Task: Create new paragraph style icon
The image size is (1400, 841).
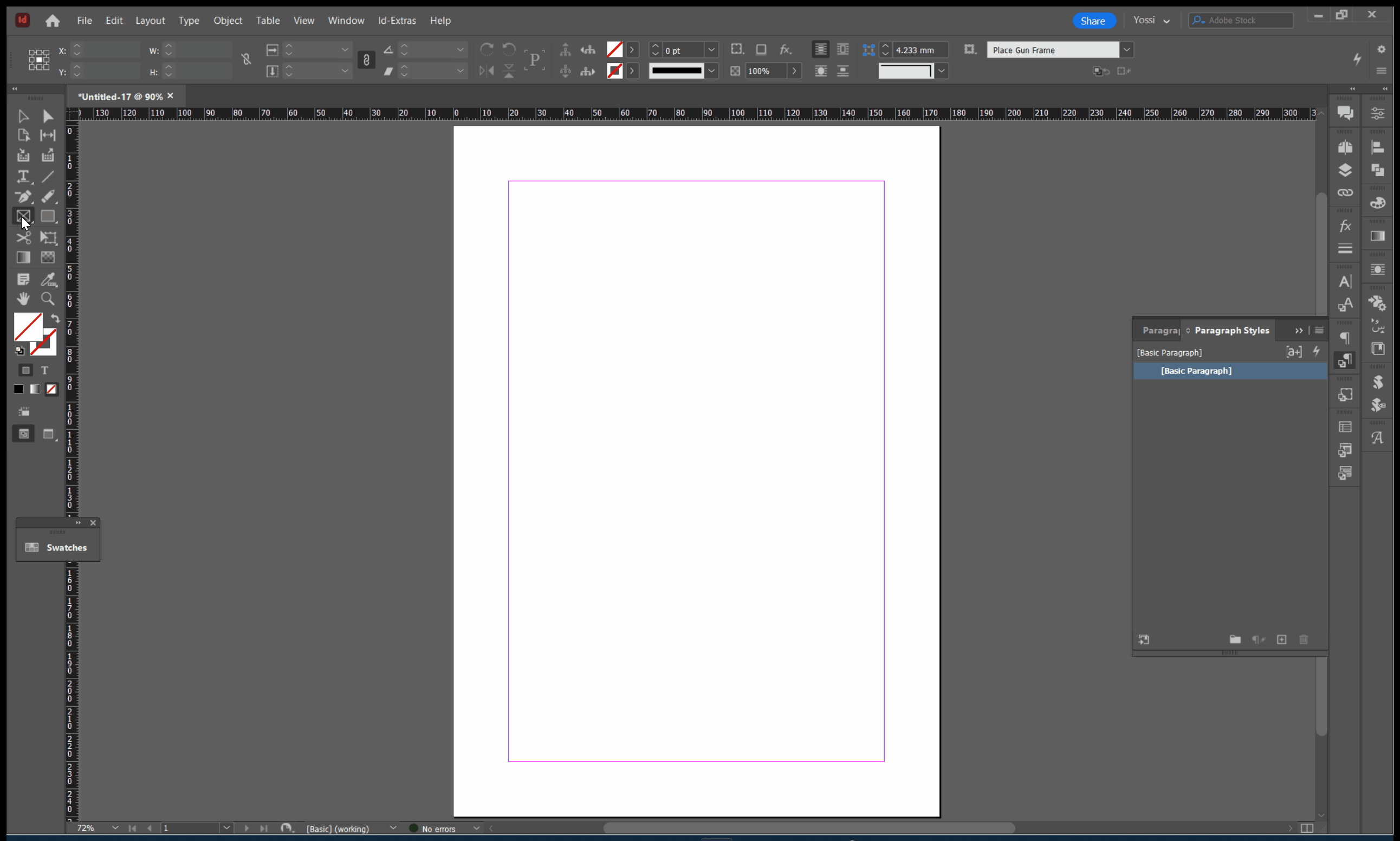Action: 1281,640
